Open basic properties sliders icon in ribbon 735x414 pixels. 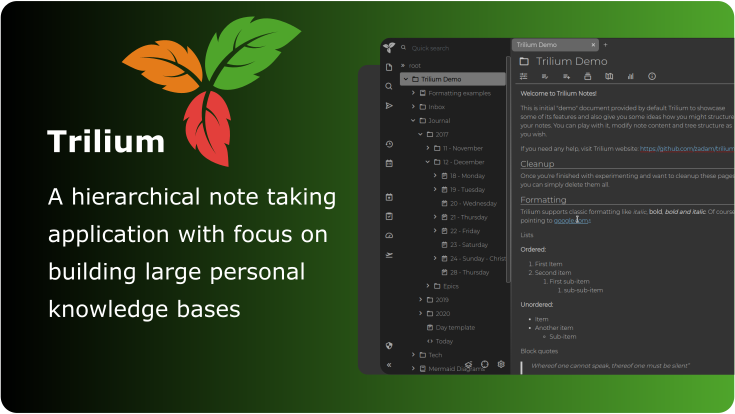point(524,76)
